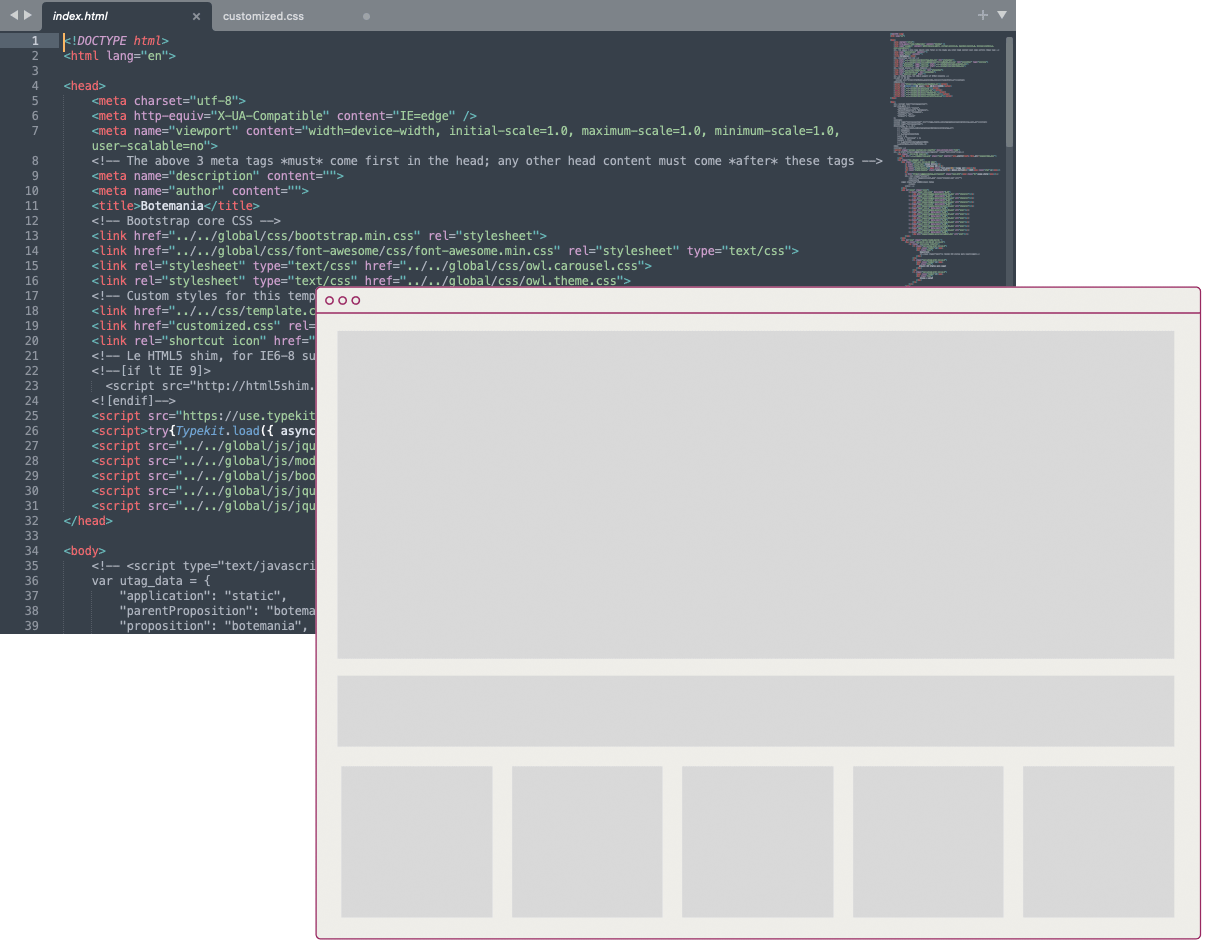Image resolution: width=1206 pixels, height=943 pixels.
Task: Click the "application": "static" line
Action: point(203,596)
